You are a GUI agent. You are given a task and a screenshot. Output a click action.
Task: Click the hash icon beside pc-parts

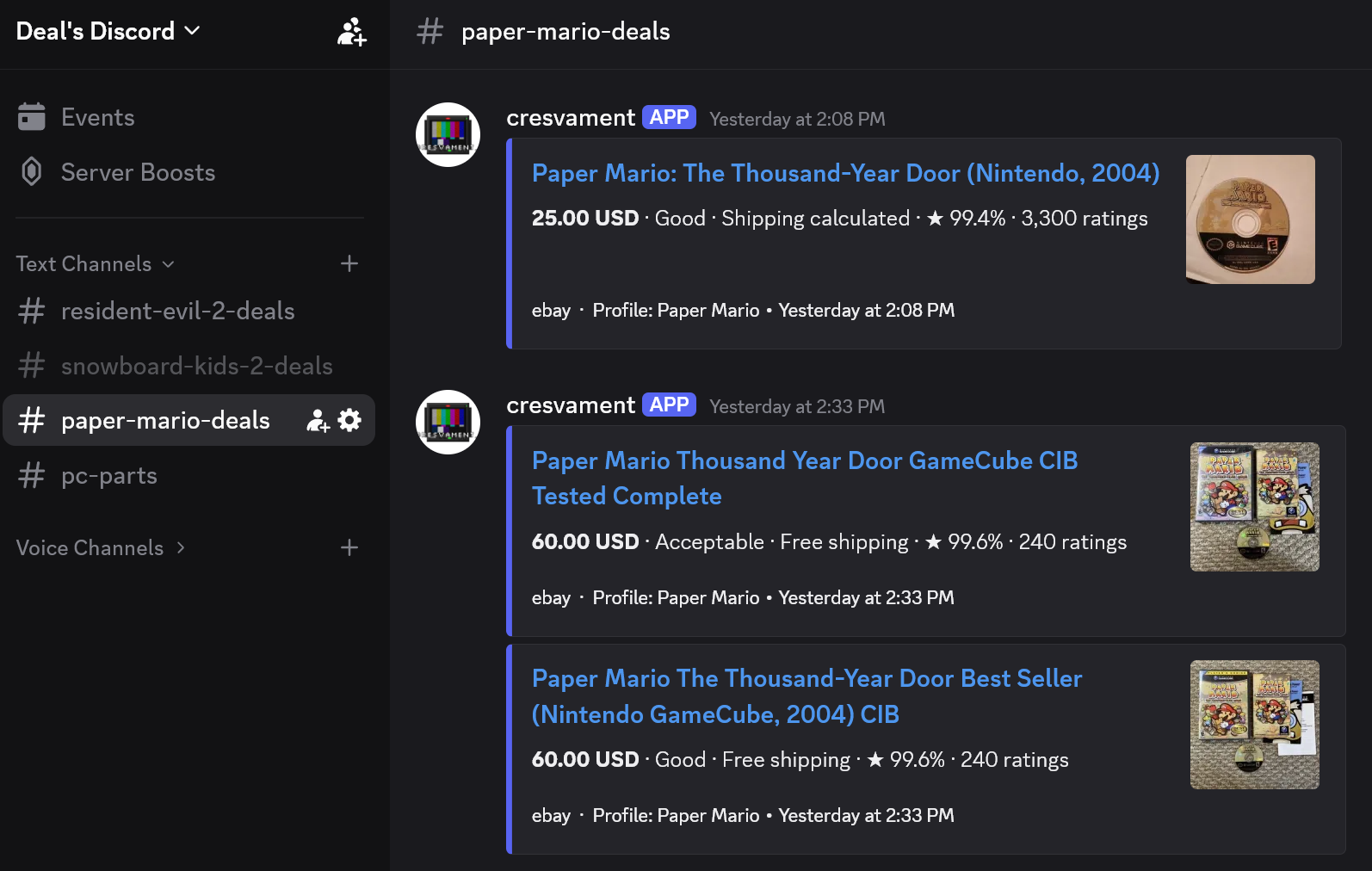coord(32,475)
